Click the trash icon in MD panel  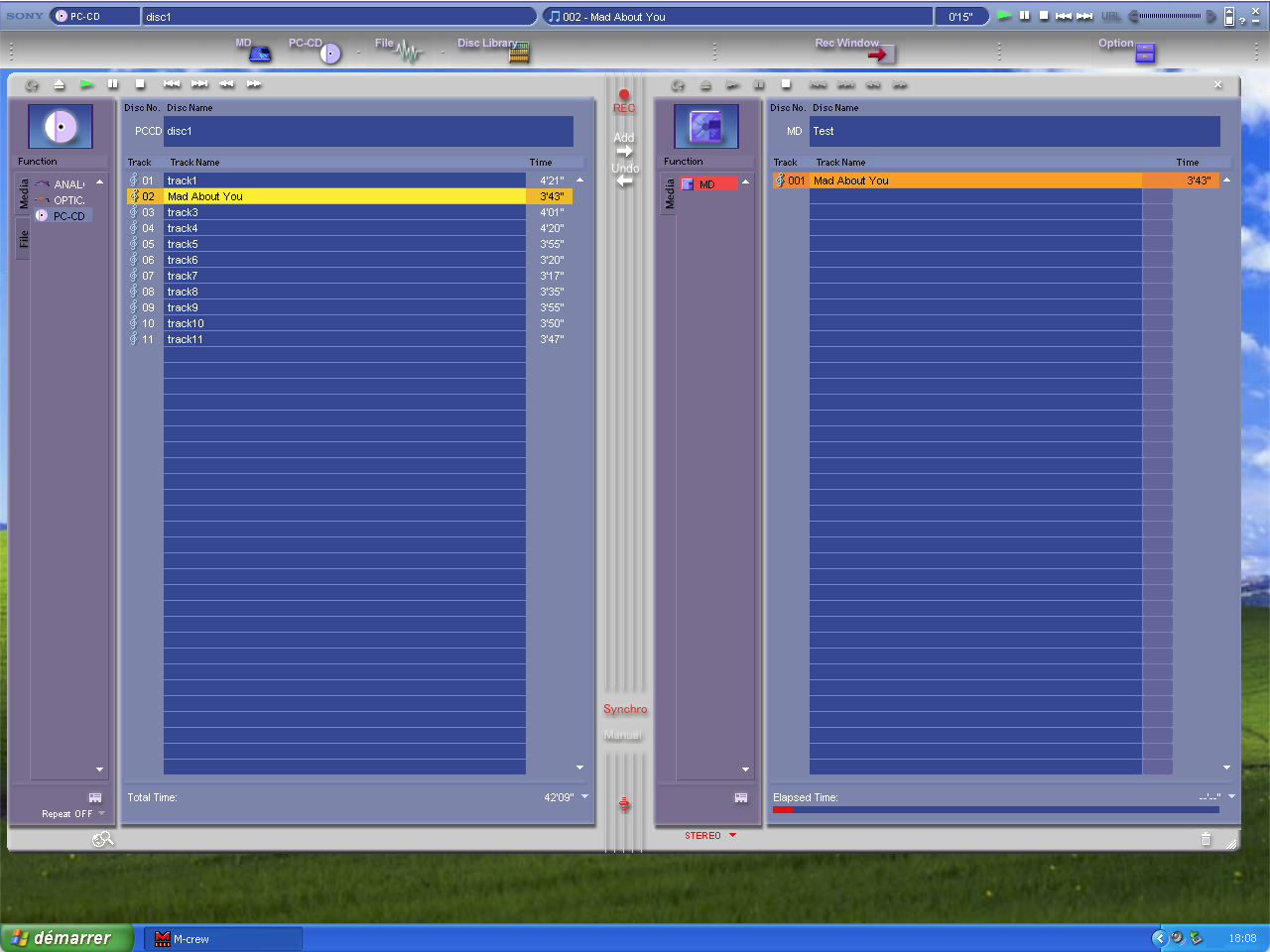point(1206,839)
